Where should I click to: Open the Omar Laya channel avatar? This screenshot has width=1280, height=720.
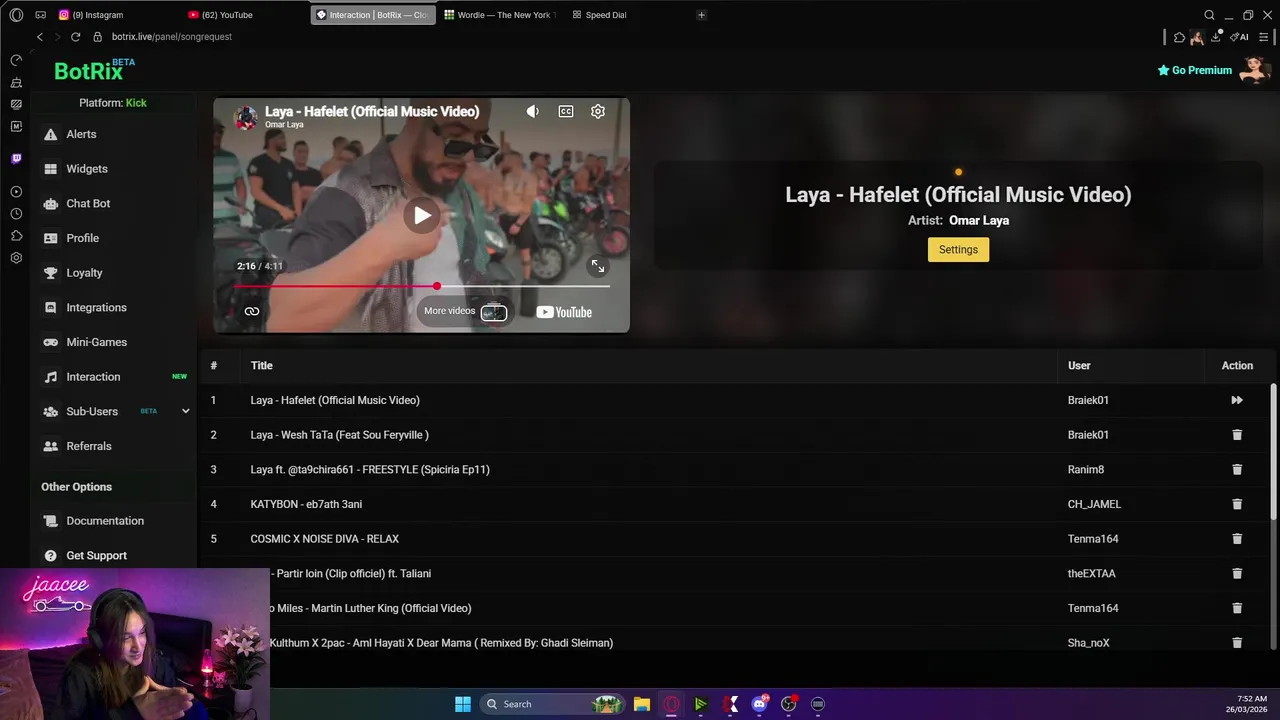(245, 117)
